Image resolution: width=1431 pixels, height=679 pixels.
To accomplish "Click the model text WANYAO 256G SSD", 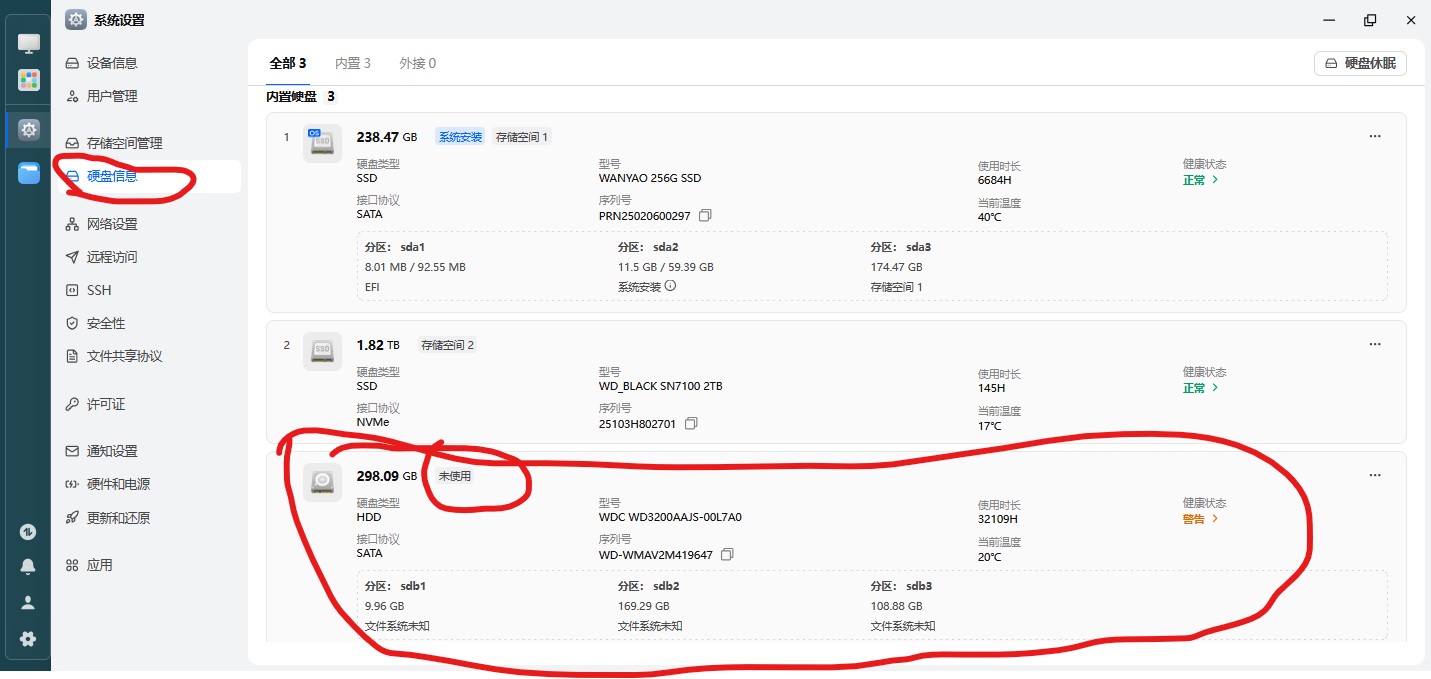I will [x=650, y=178].
